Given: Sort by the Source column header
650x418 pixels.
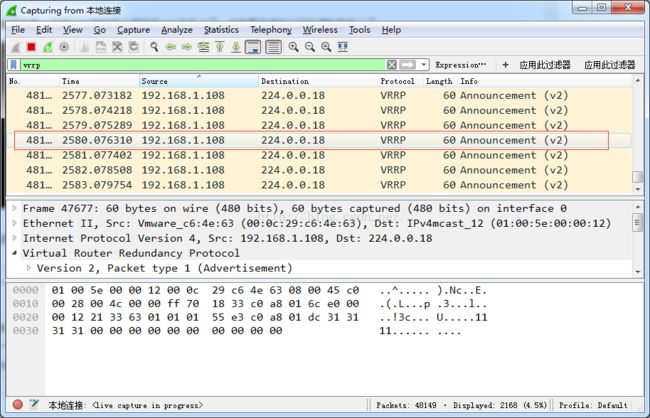Looking at the screenshot, I should point(199,81).
